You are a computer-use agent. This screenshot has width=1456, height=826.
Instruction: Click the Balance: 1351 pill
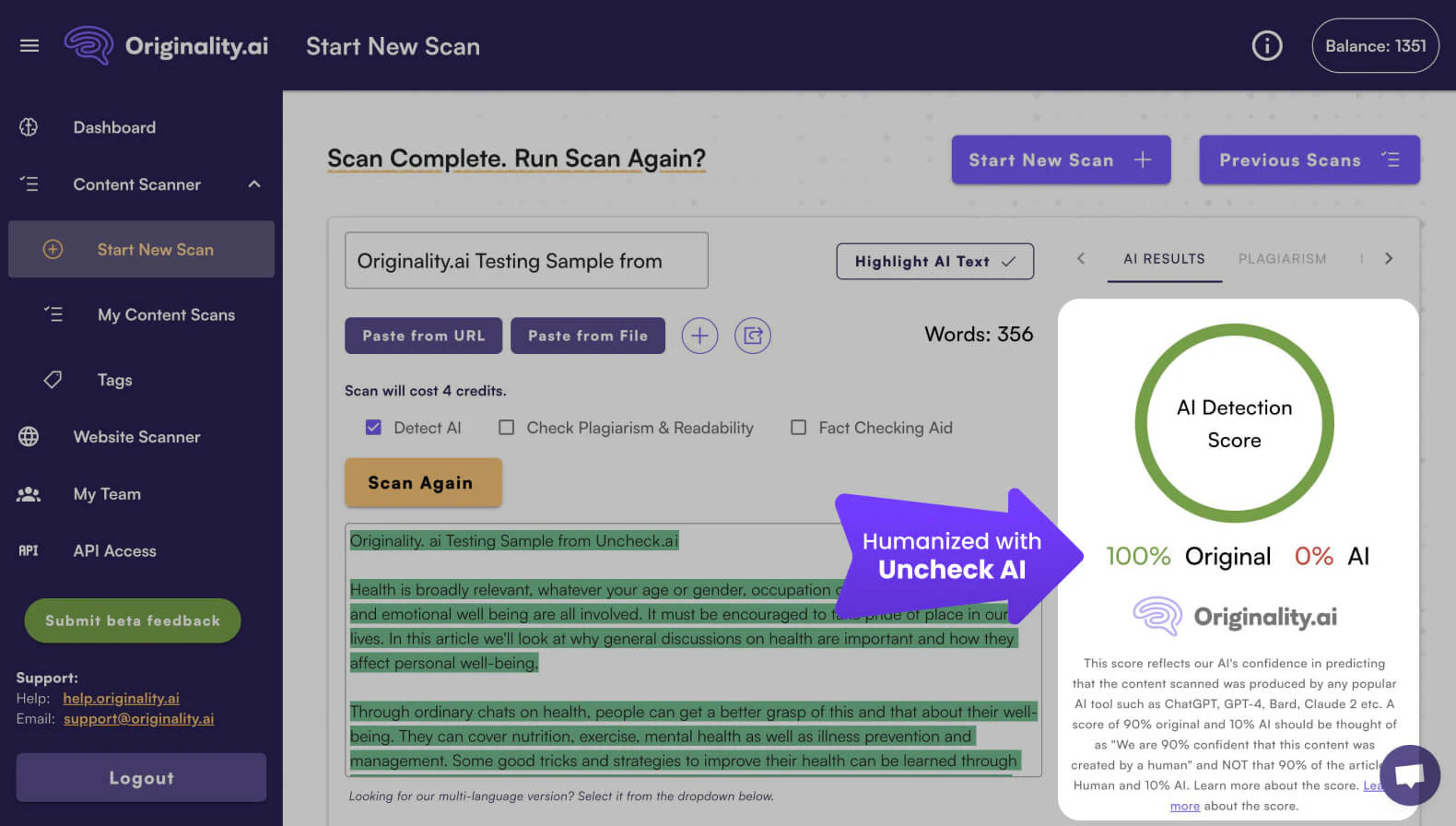point(1375,45)
